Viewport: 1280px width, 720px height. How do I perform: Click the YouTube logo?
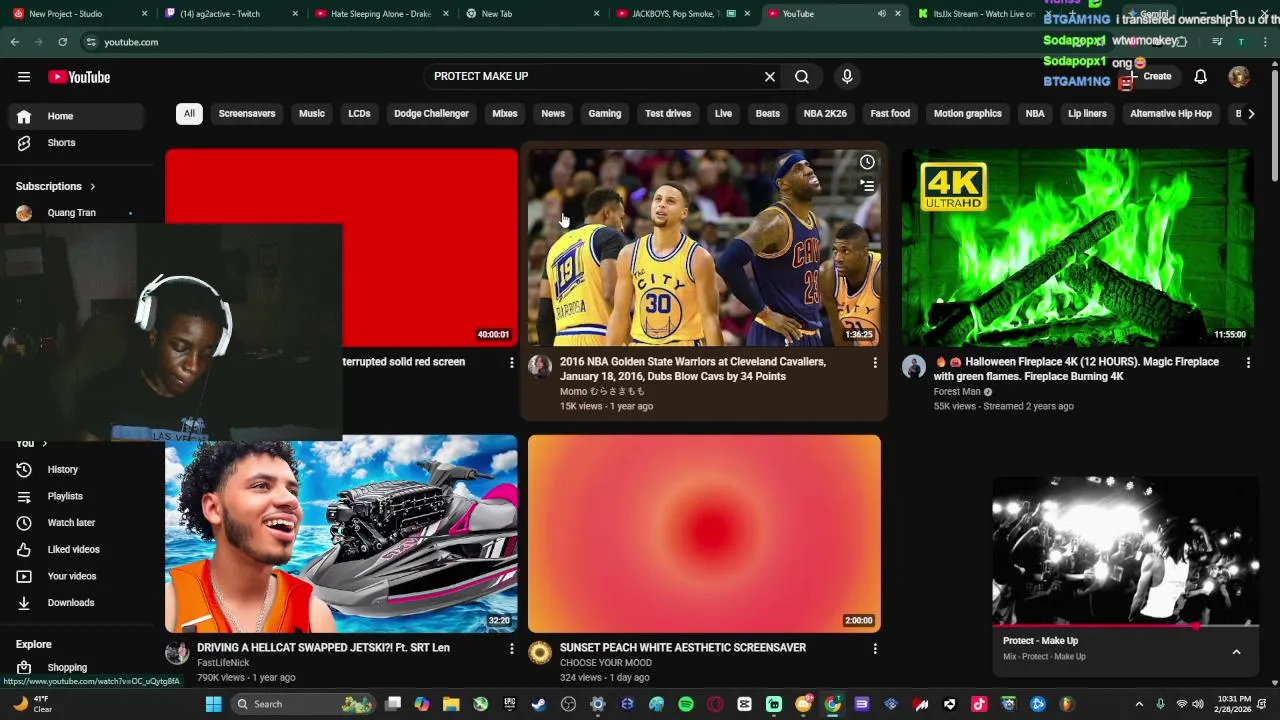79,77
